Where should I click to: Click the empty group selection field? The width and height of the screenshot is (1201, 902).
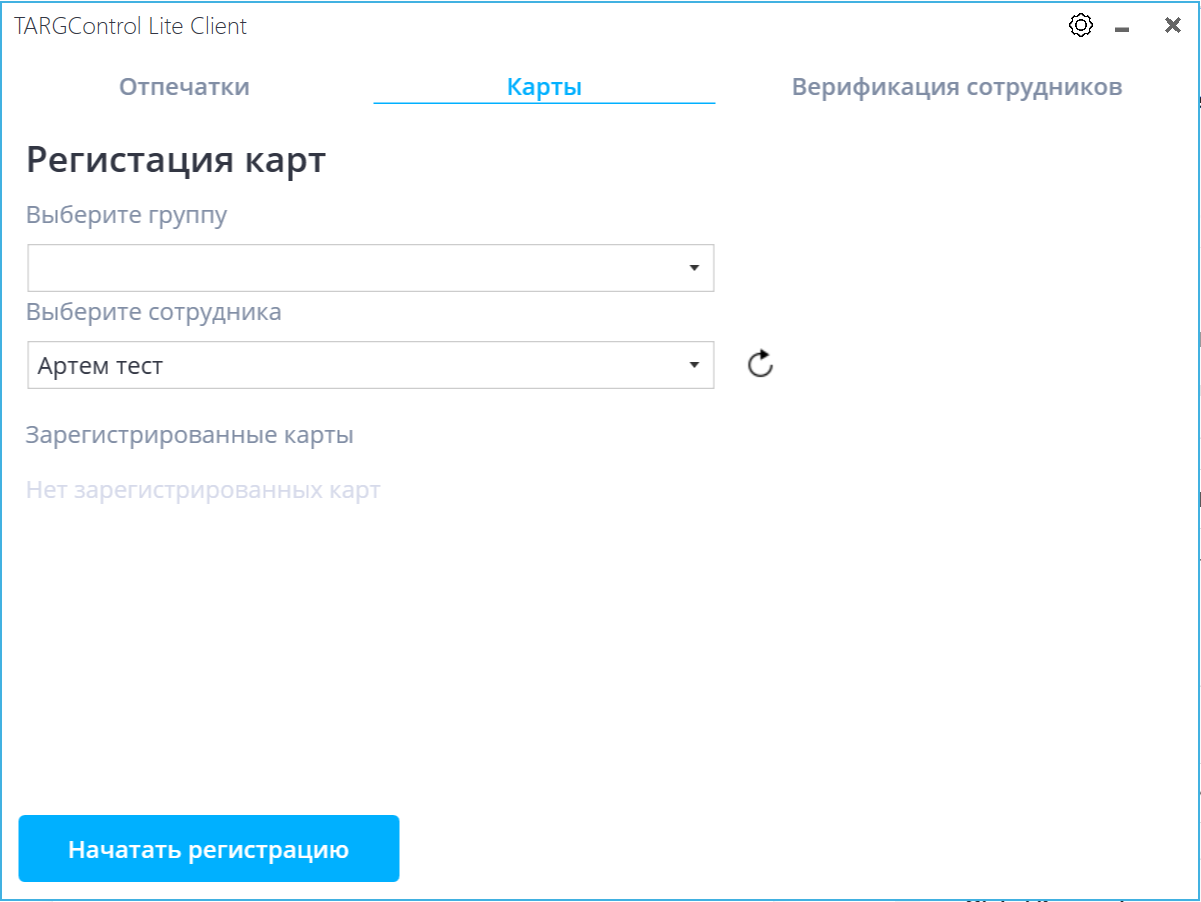350,268
